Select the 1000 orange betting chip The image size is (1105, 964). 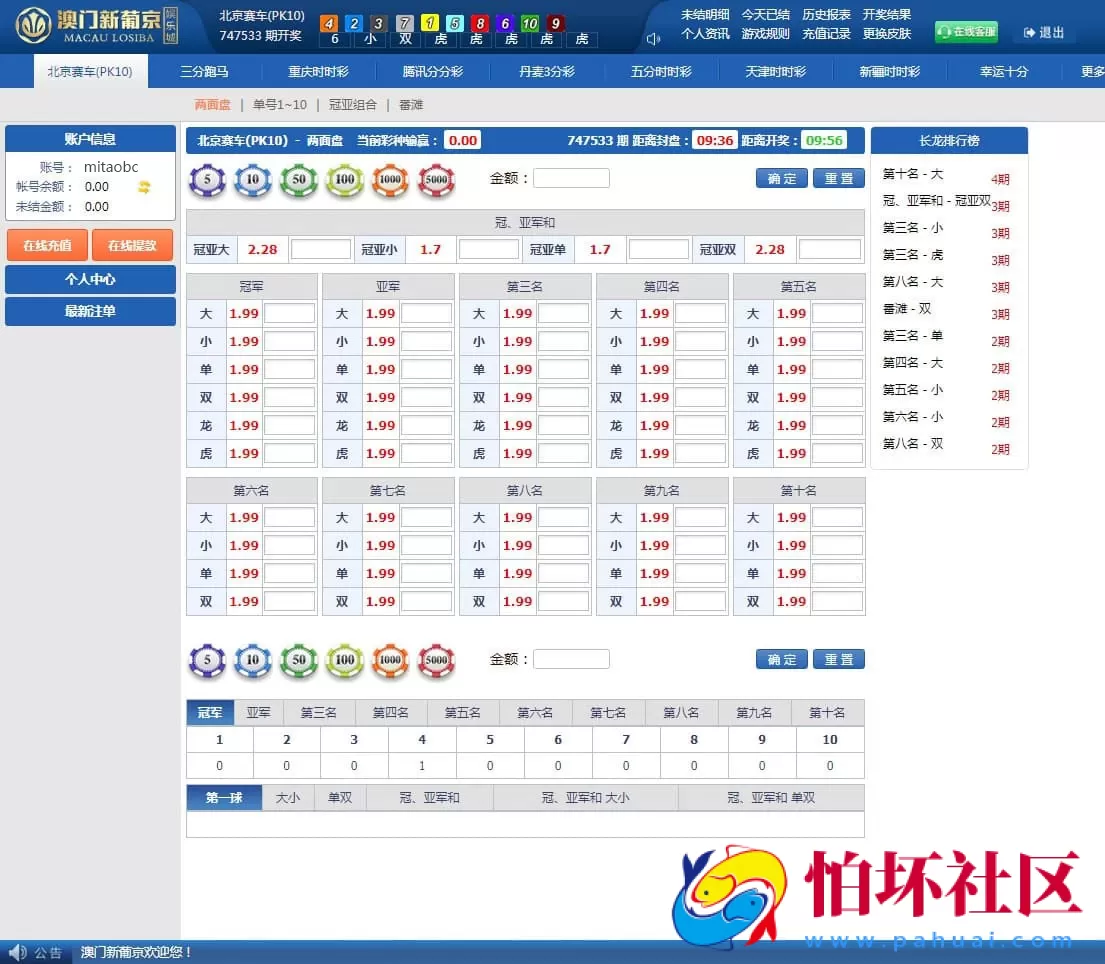(x=390, y=181)
